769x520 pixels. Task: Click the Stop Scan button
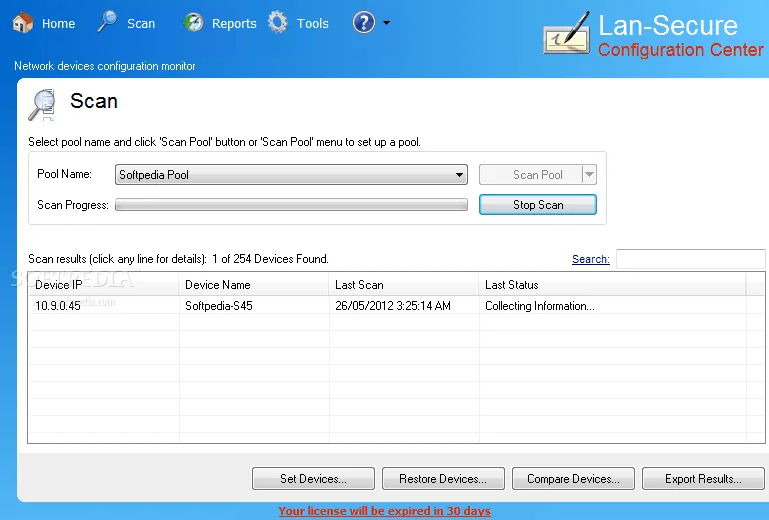pyautogui.click(x=538, y=205)
